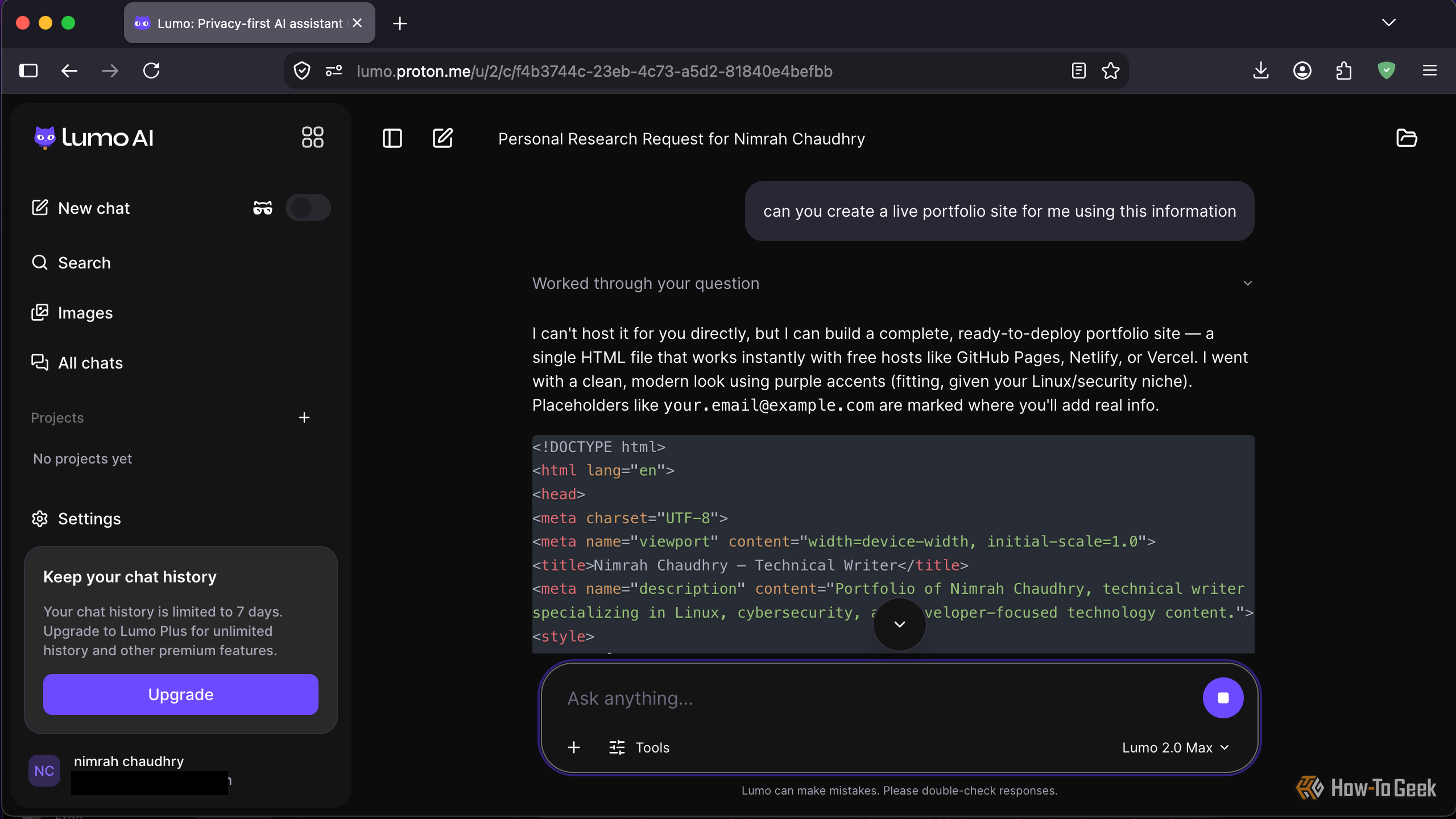1456x819 pixels.
Task: Open browser downloads icon
Action: click(x=1261, y=71)
